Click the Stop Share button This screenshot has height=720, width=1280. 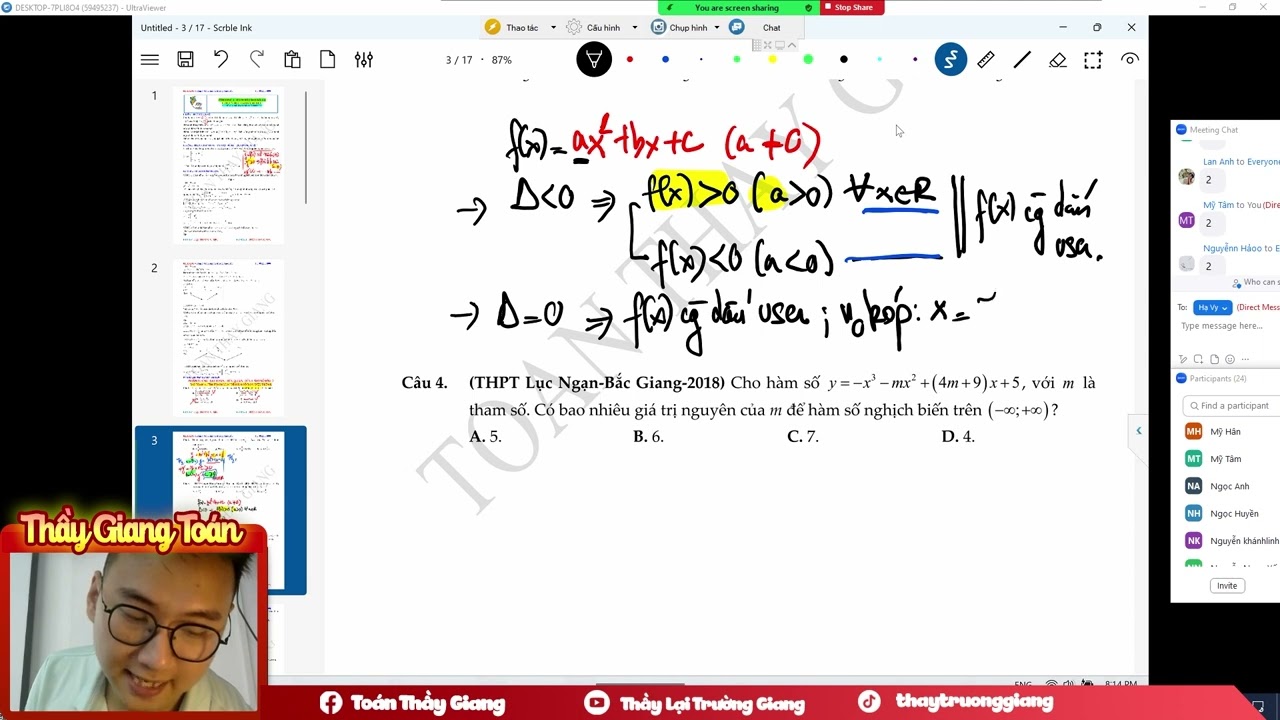[852, 7]
